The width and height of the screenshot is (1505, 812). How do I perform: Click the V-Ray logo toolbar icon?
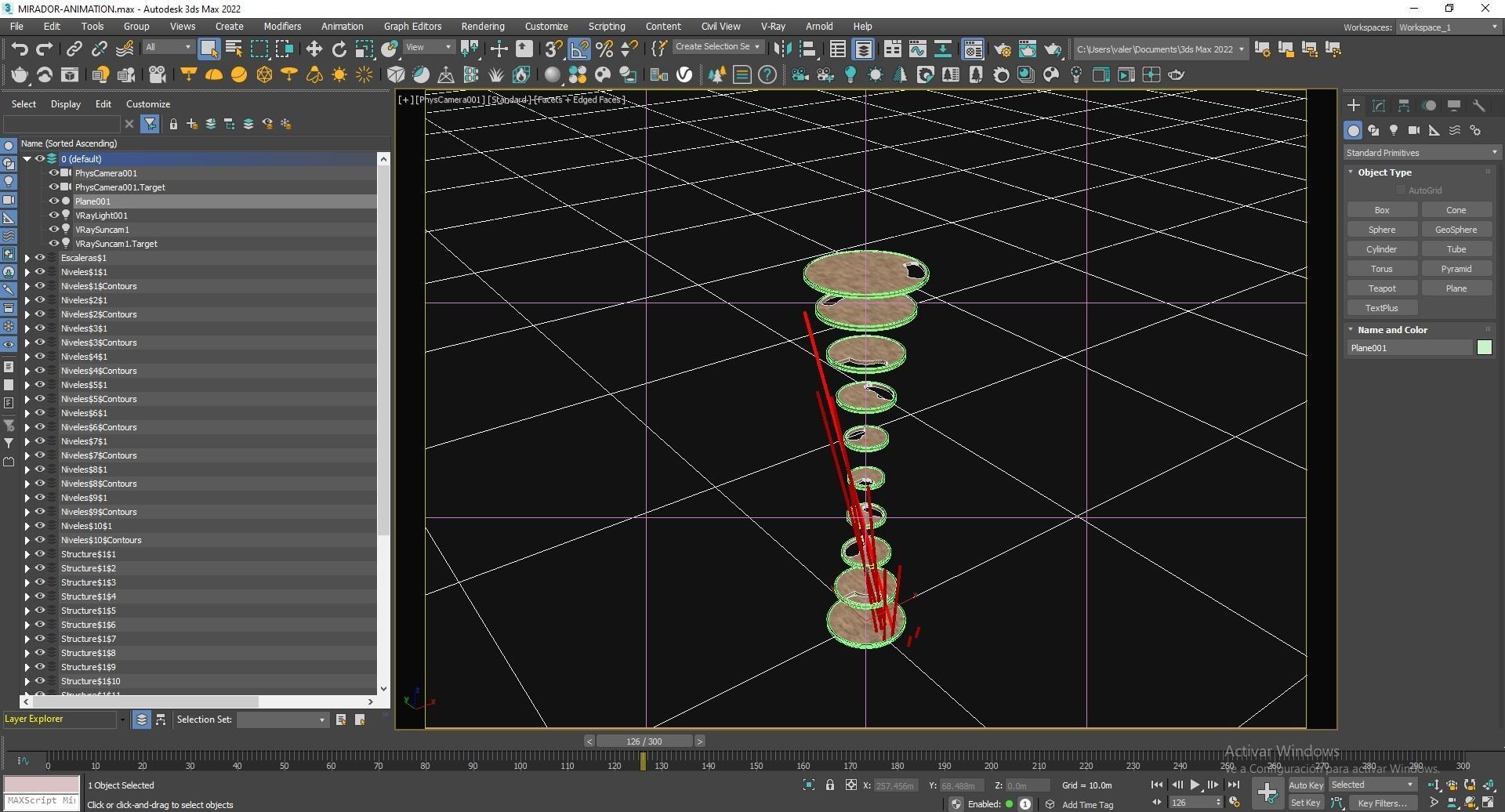click(x=684, y=74)
